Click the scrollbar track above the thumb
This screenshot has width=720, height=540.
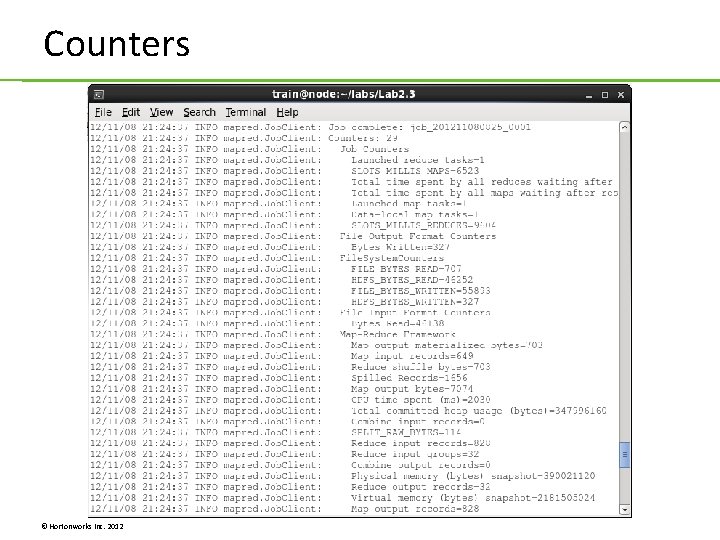coord(624,287)
